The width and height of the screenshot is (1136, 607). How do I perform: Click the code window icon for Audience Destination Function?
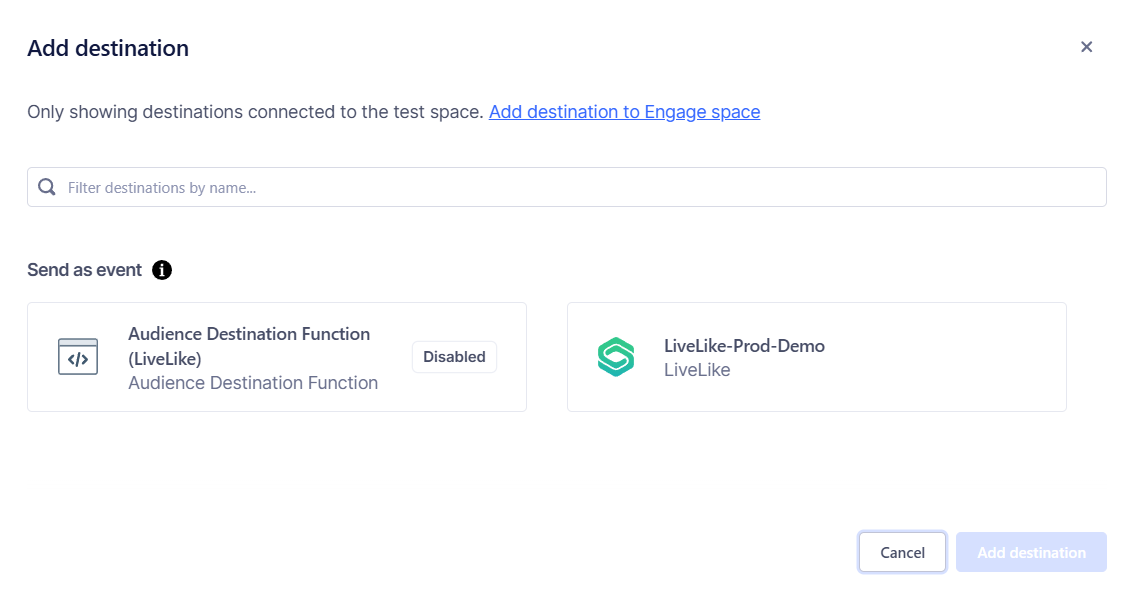[78, 357]
